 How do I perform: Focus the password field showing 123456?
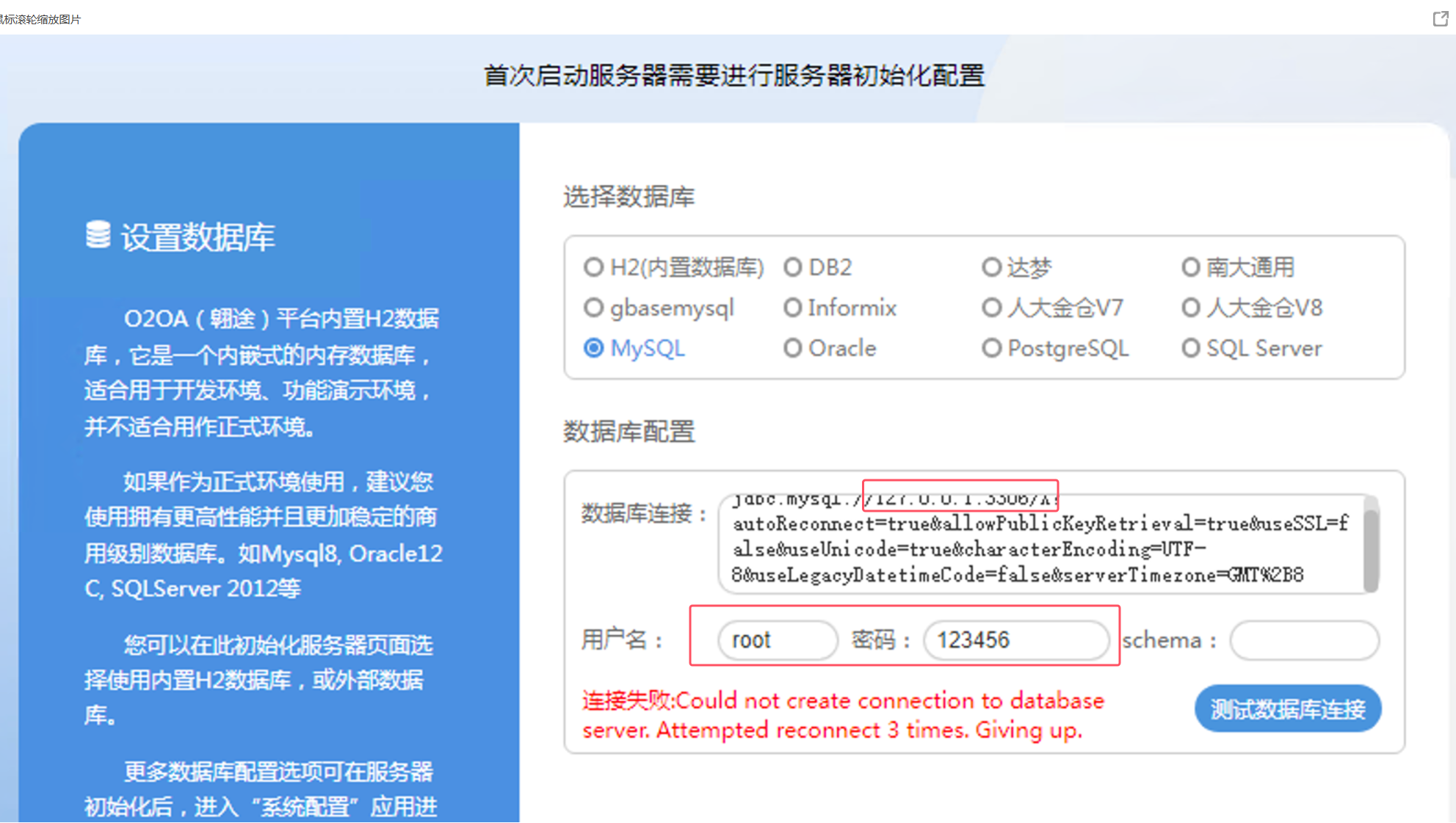(x=1015, y=640)
